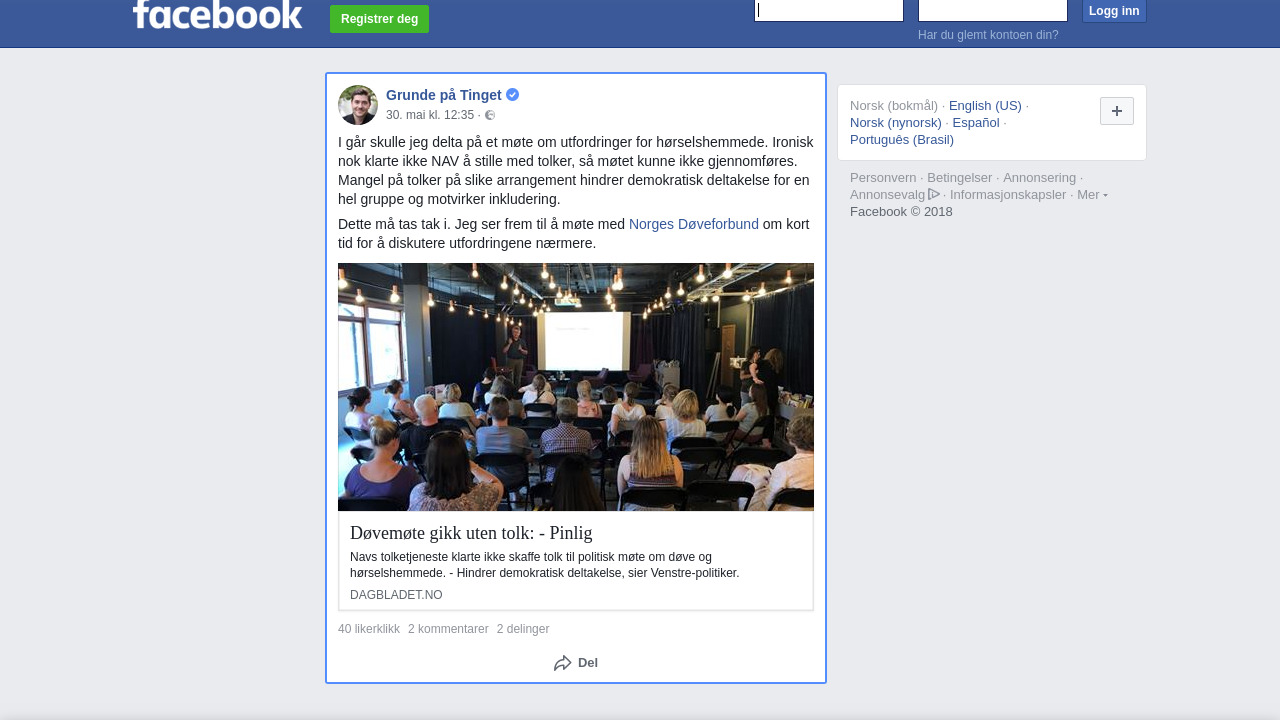Focus the password login field
The height and width of the screenshot is (720, 1280).
tap(993, 11)
